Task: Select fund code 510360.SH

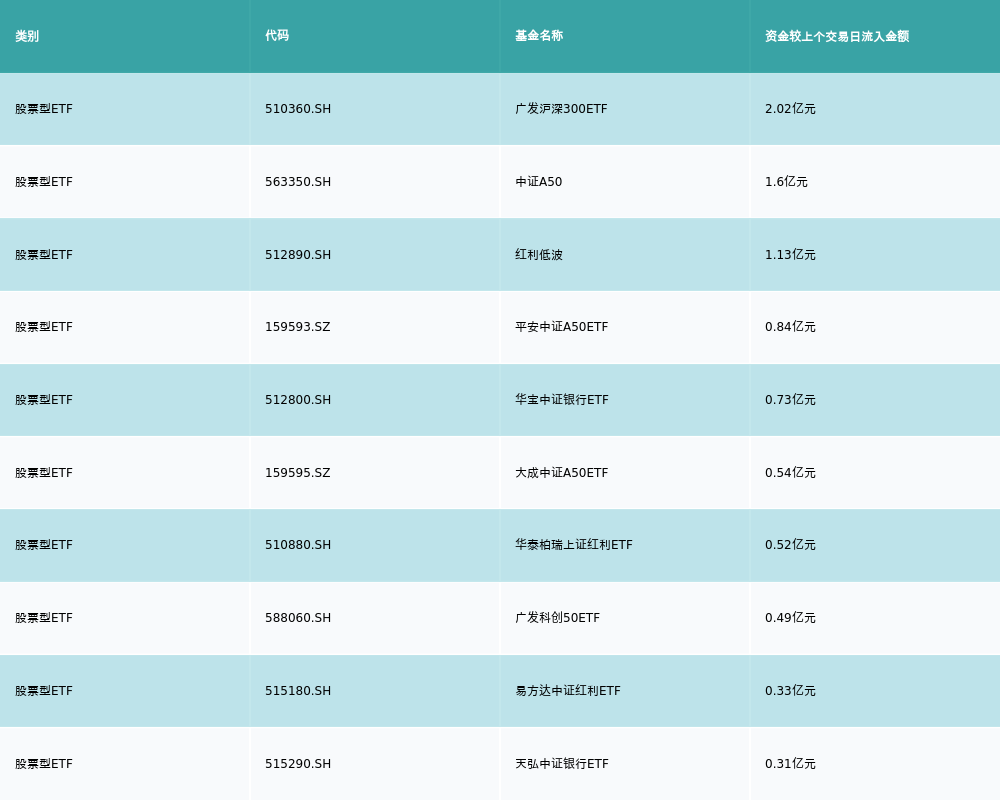Action: tap(298, 109)
